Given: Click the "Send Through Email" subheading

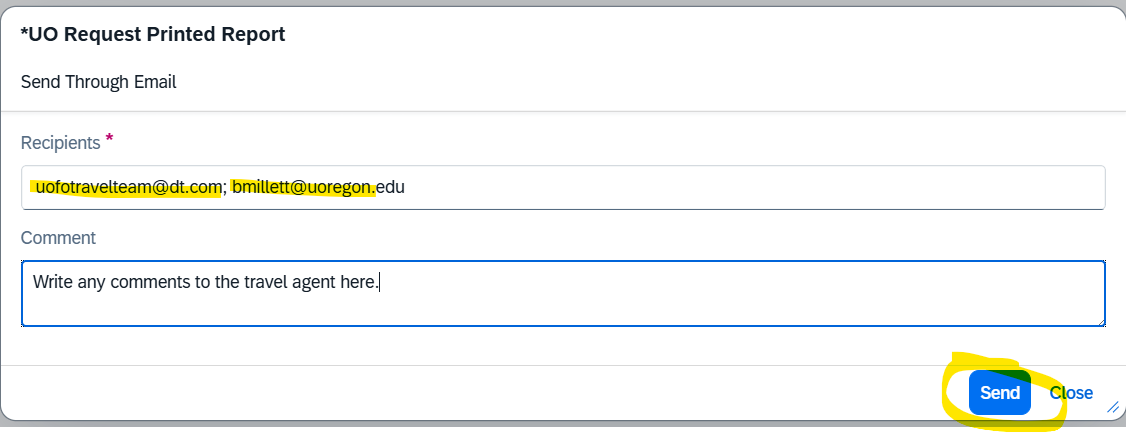Looking at the screenshot, I should tap(98, 82).
